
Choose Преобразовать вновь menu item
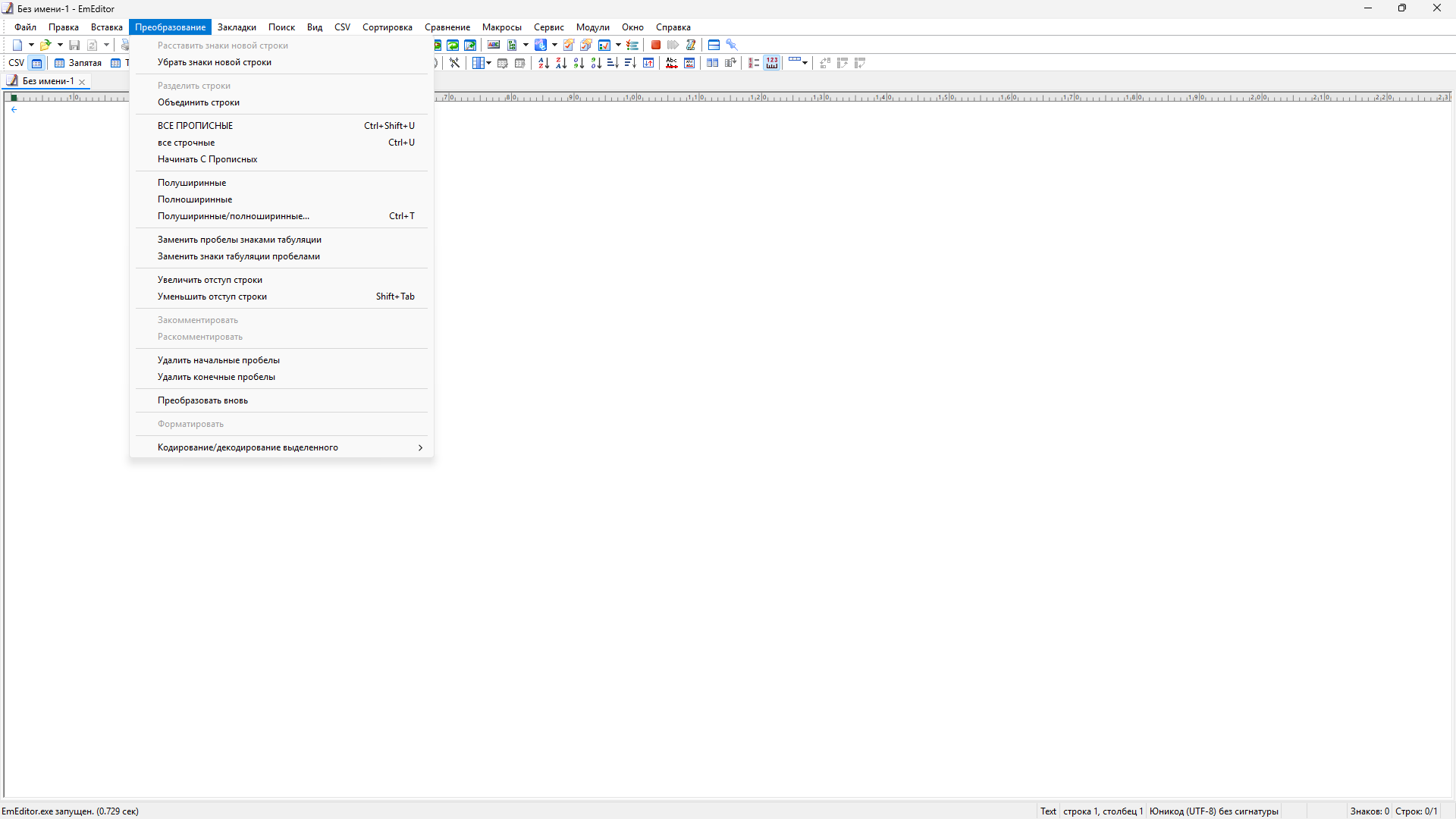tap(281, 400)
